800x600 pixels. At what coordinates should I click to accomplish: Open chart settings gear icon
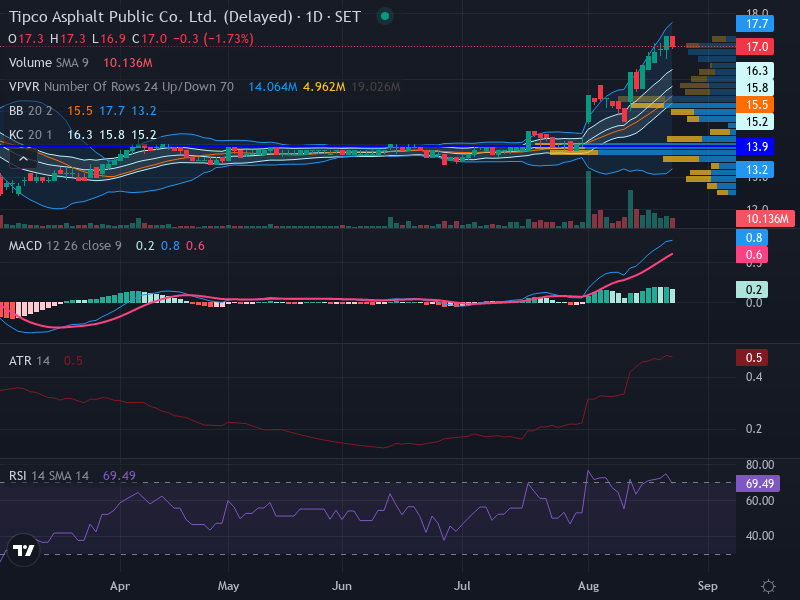click(768, 586)
